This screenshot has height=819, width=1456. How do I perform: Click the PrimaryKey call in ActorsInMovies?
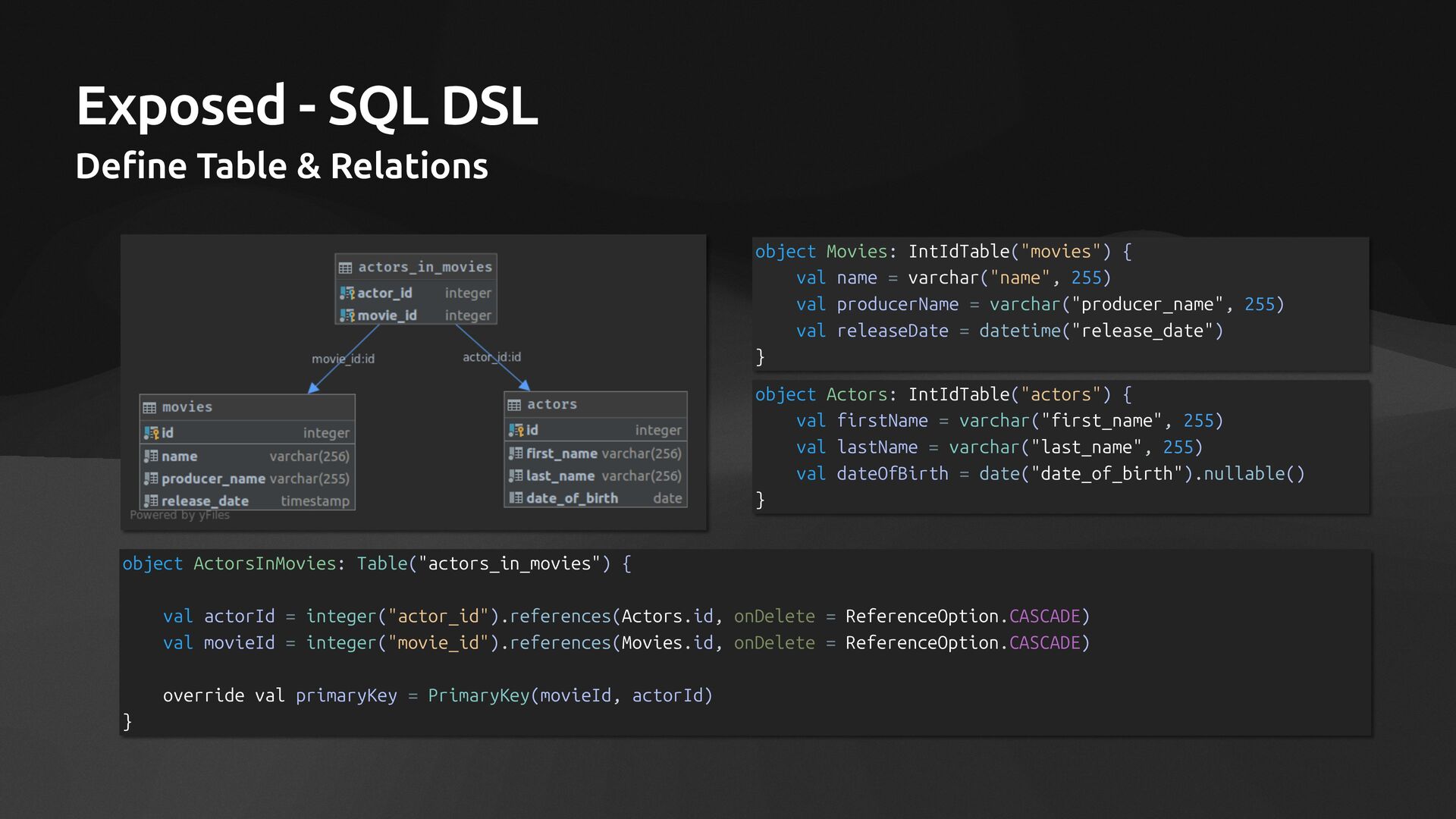(478, 696)
